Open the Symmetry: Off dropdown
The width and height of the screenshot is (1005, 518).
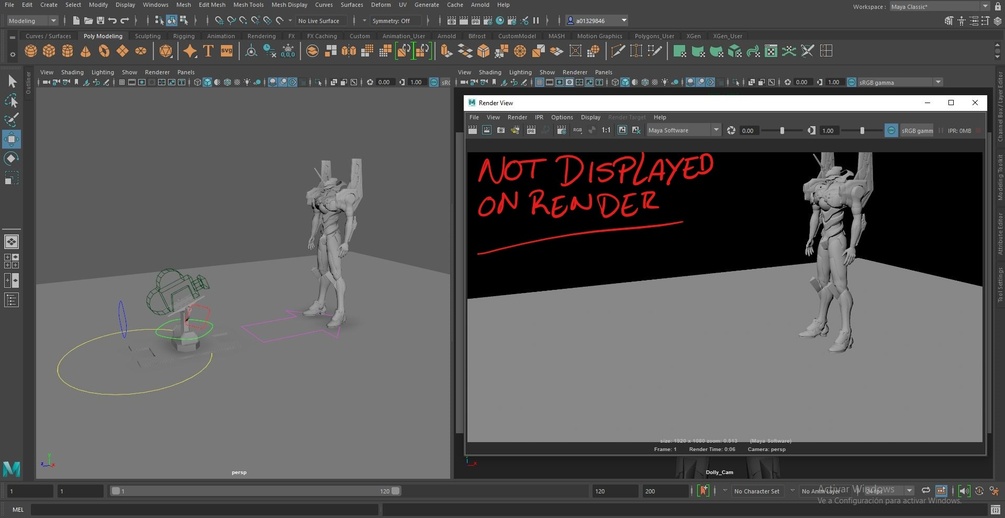pos(396,21)
